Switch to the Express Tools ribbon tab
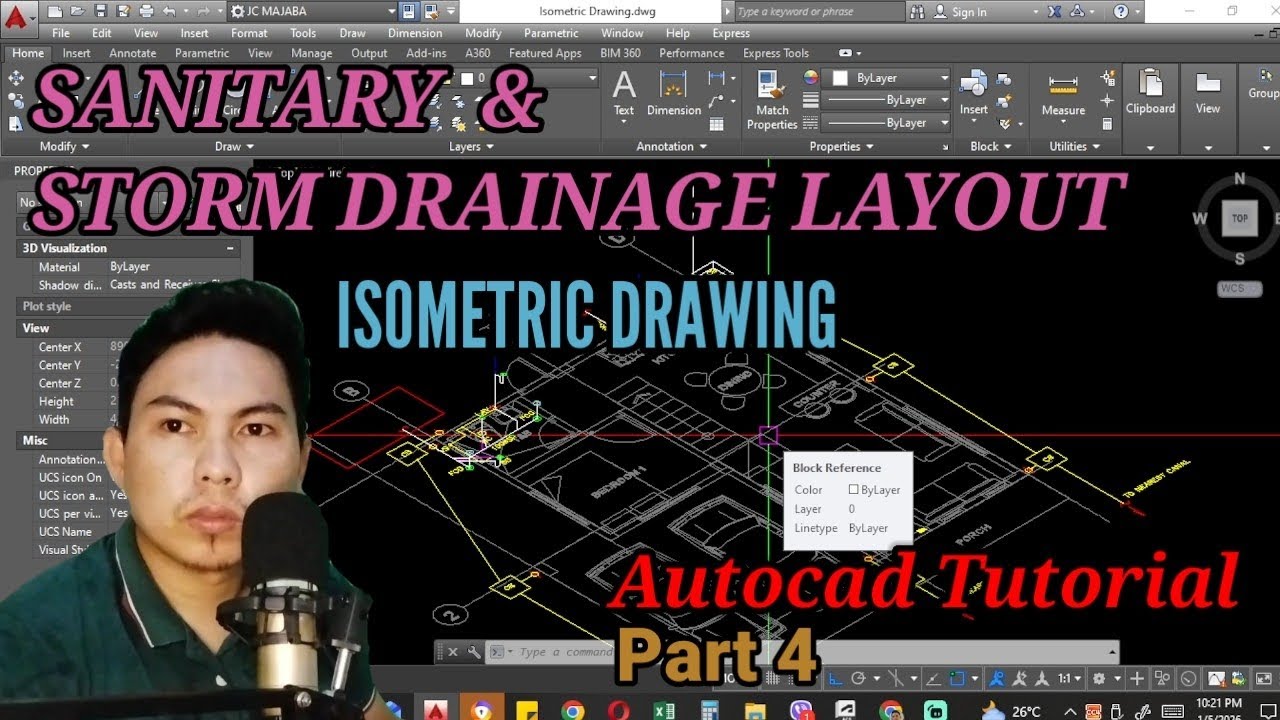The height and width of the screenshot is (720, 1280). point(776,53)
